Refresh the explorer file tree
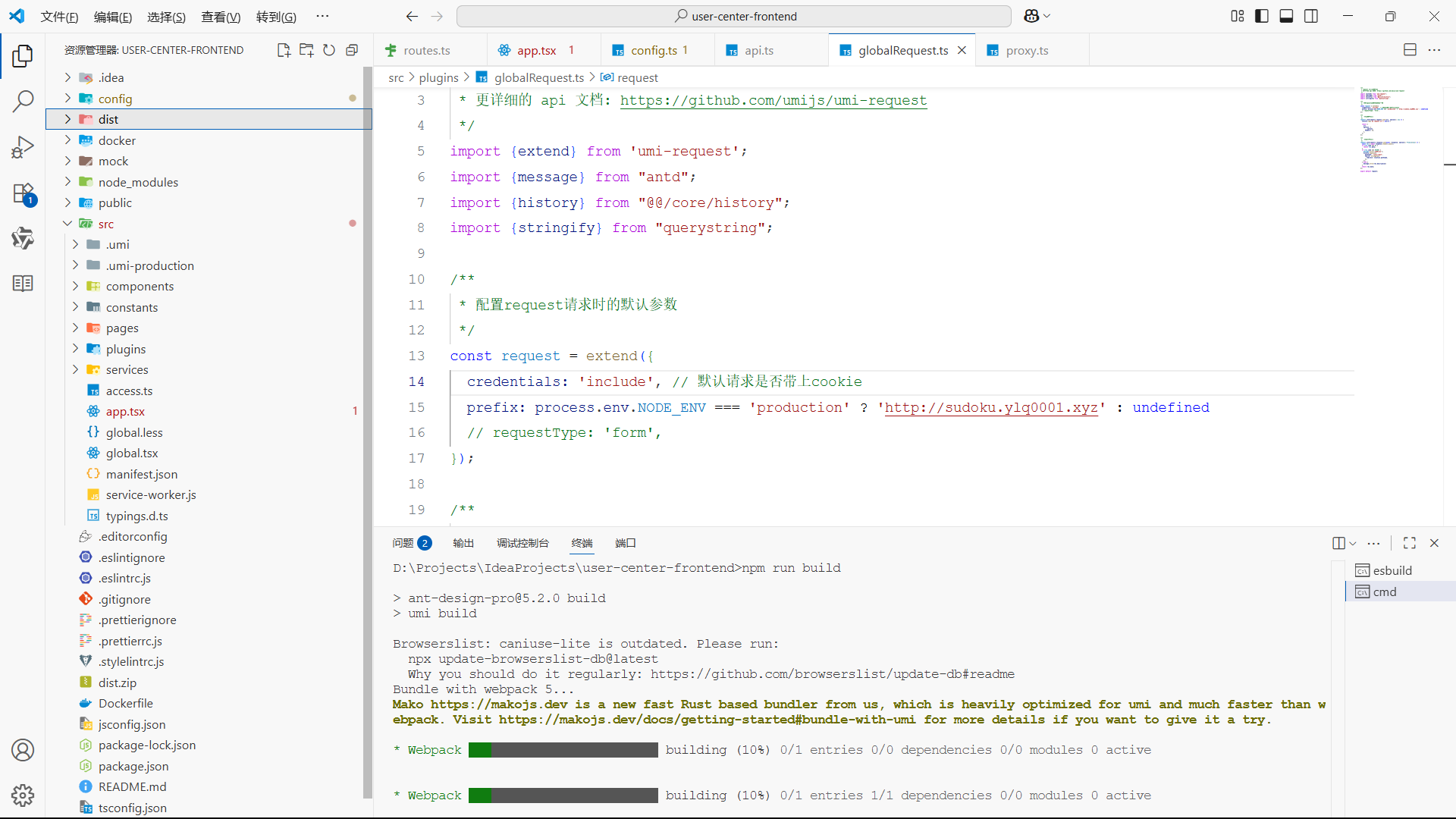 tap(329, 50)
